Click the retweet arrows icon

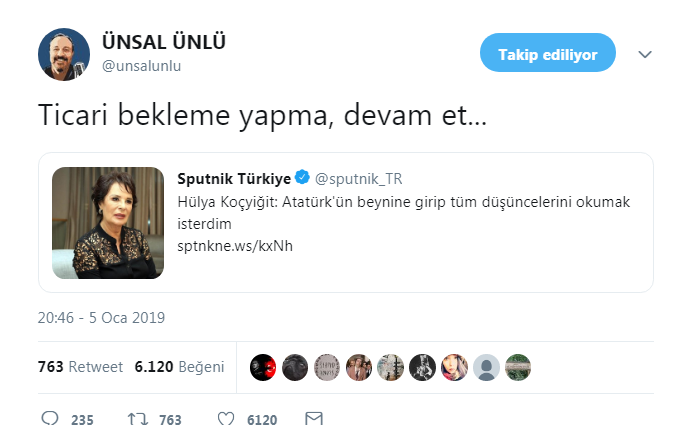click(137, 418)
